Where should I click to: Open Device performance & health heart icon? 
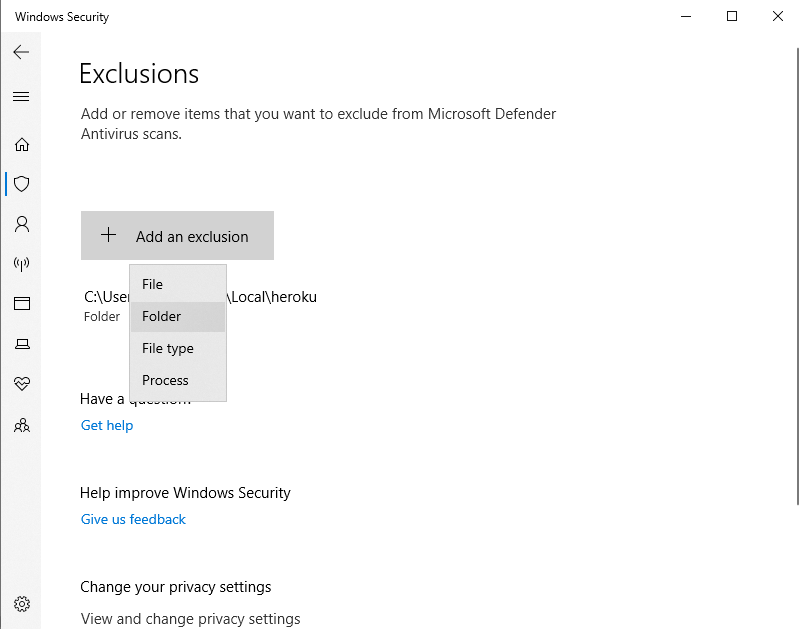(x=21, y=384)
